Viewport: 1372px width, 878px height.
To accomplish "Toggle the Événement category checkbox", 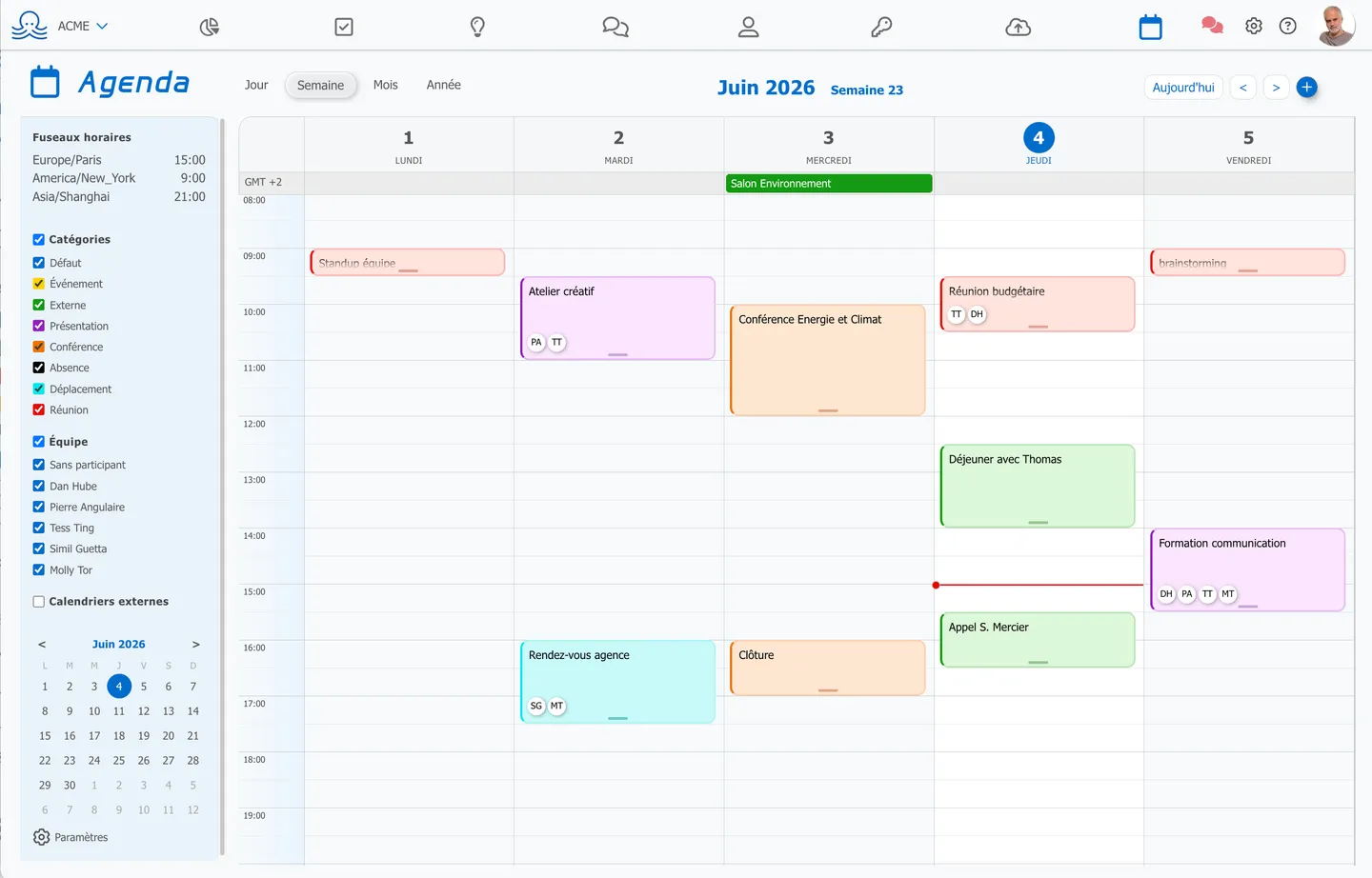I will 39,284.
